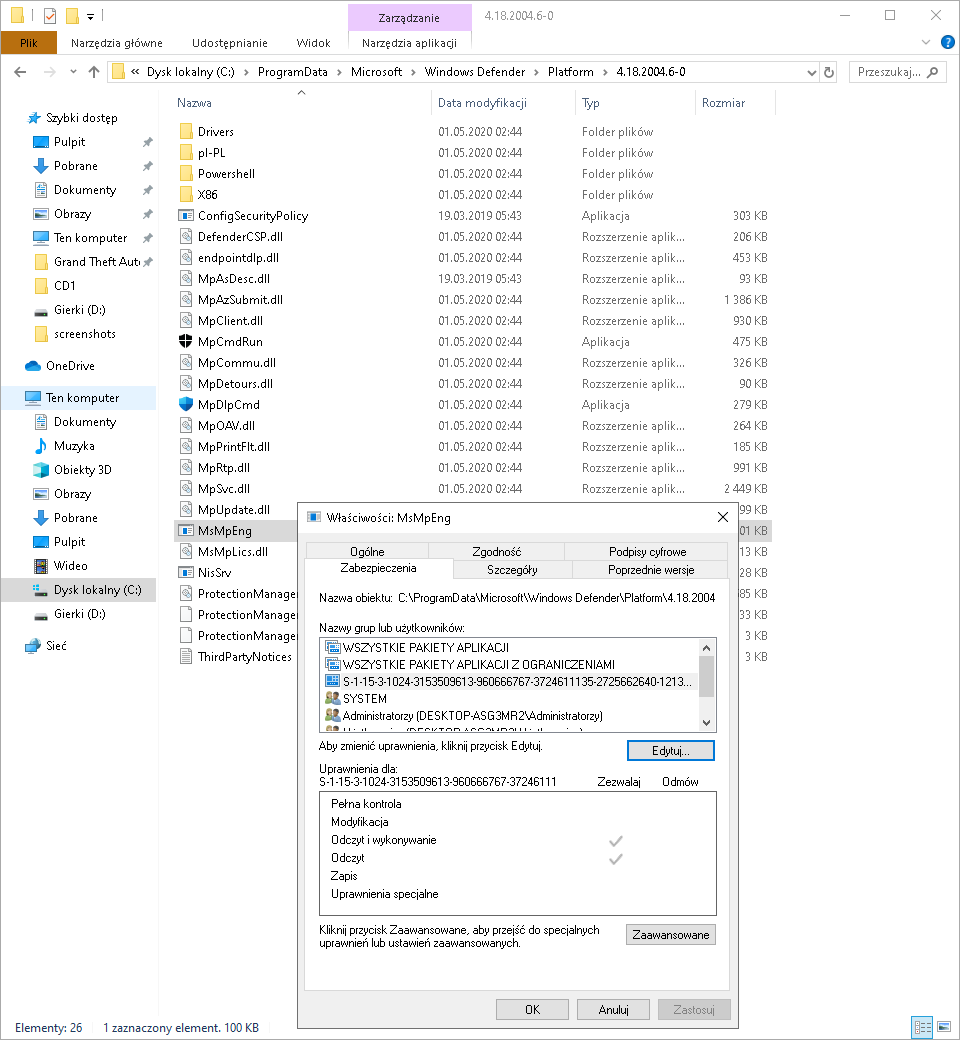This screenshot has width=960, height=1040.
Task: Switch to details view icon
Action: click(922, 1027)
